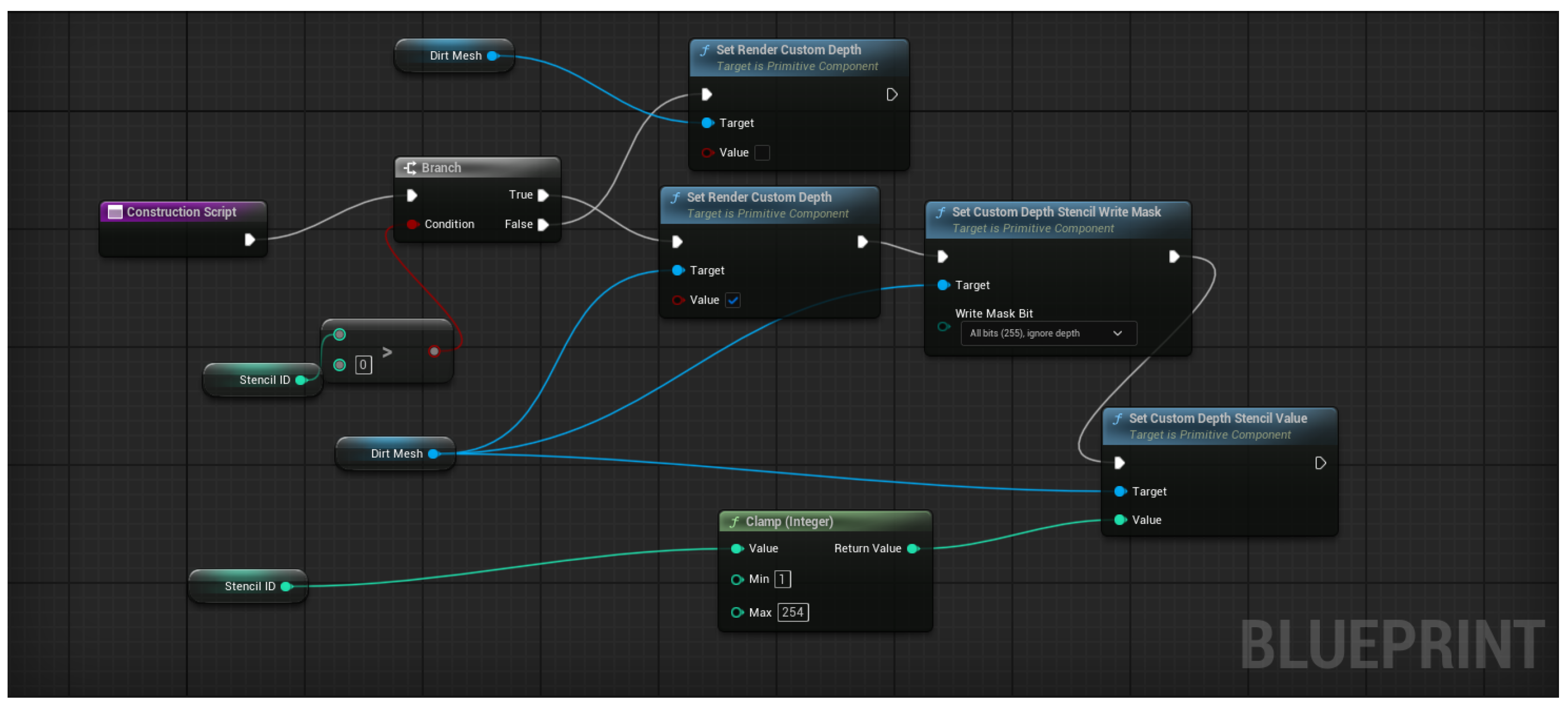
Task: Click the Construction Script exec output pin
Action: tap(250, 239)
